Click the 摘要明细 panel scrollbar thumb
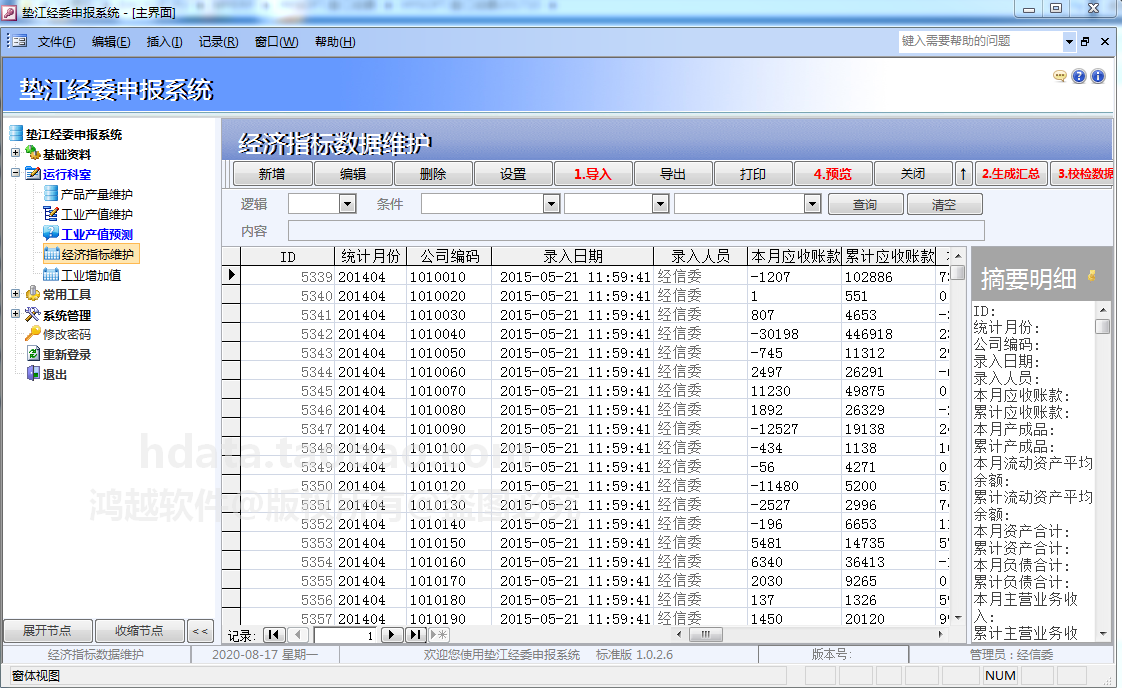 coord(1103,326)
